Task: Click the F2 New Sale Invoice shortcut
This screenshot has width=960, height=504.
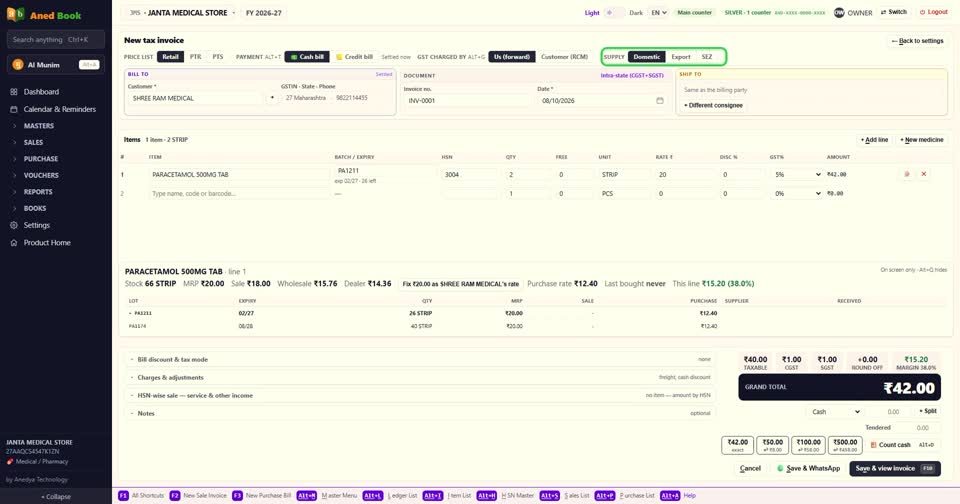Action: 198,495
